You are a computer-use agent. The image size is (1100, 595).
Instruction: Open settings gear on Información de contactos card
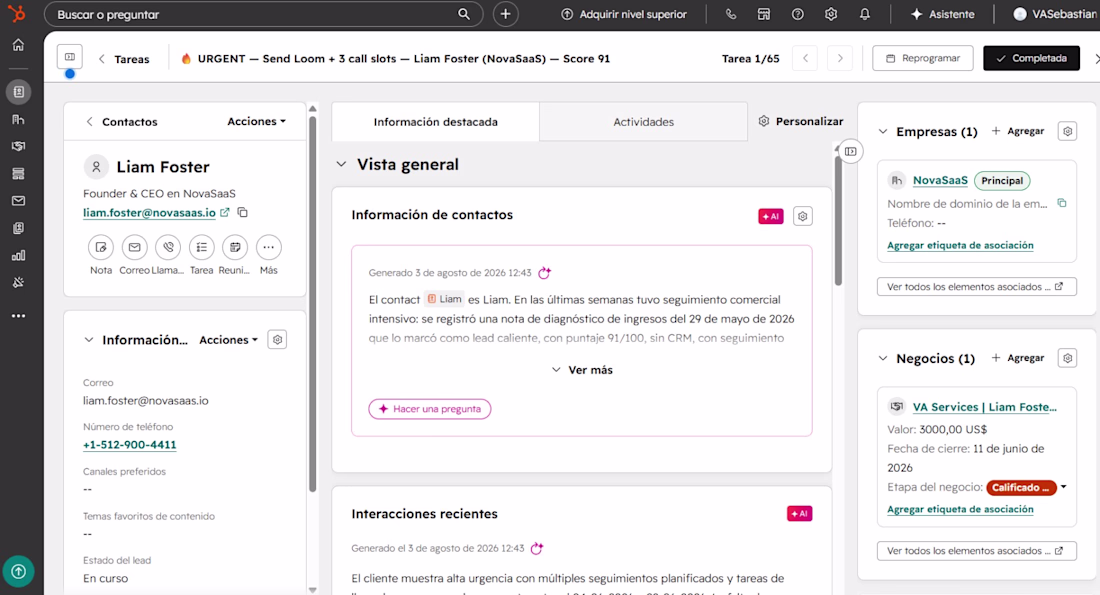pyautogui.click(x=803, y=216)
